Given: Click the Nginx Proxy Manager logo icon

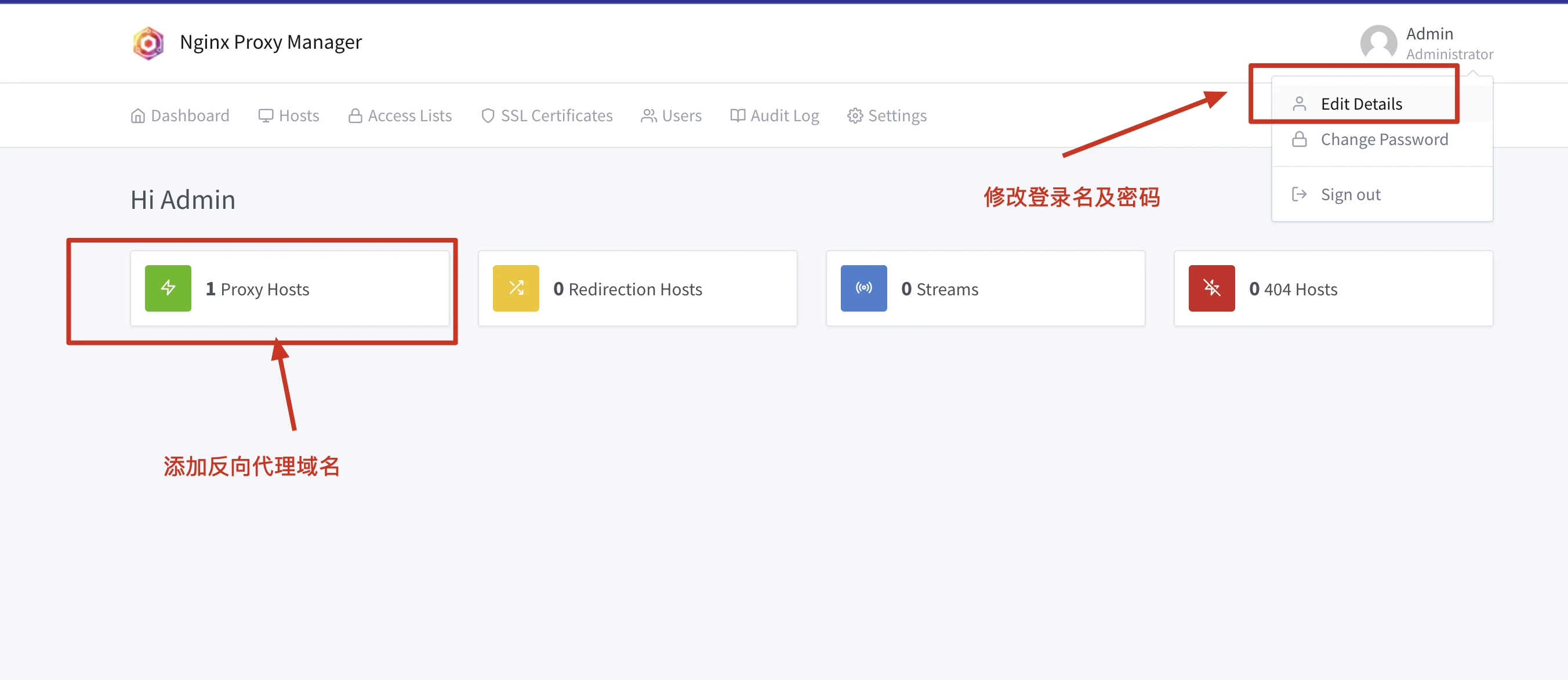Looking at the screenshot, I should pos(148,43).
